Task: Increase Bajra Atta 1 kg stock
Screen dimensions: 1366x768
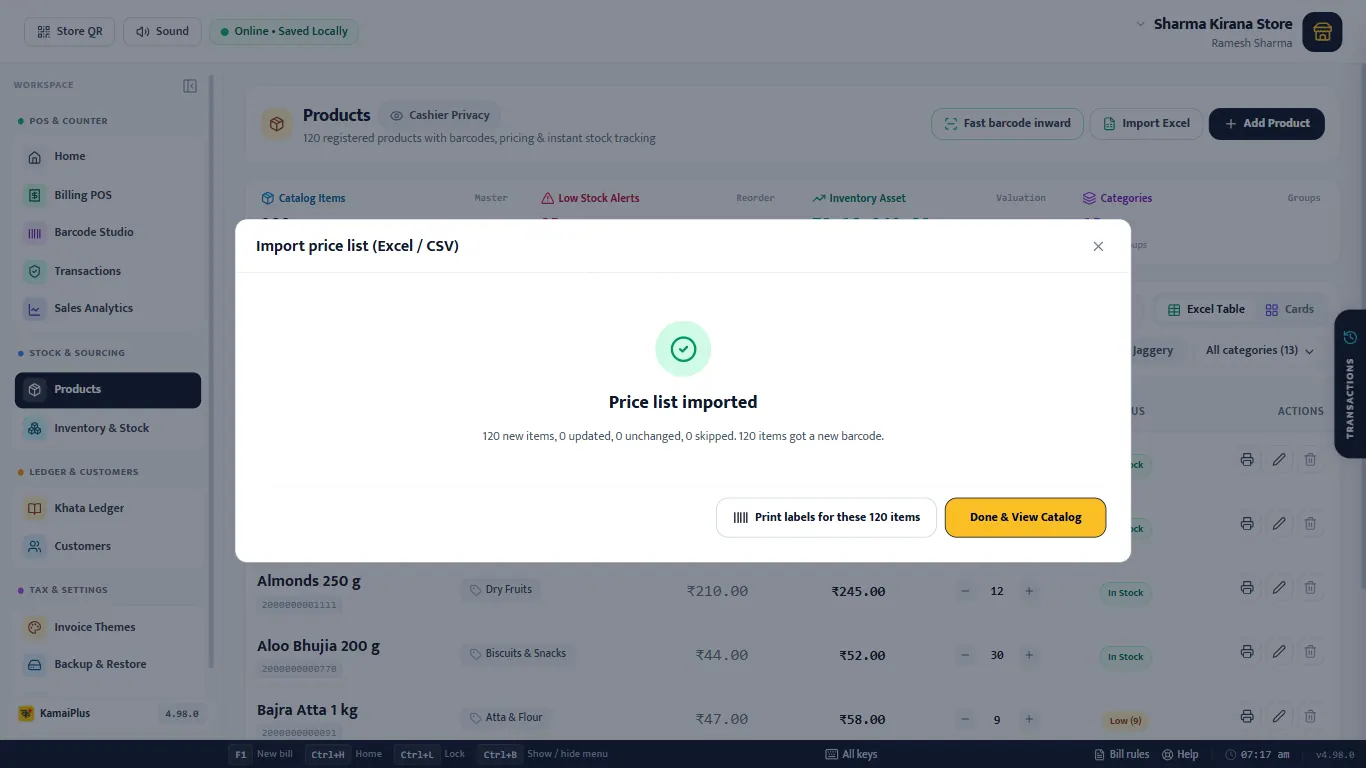Action: click(x=1029, y=719)
